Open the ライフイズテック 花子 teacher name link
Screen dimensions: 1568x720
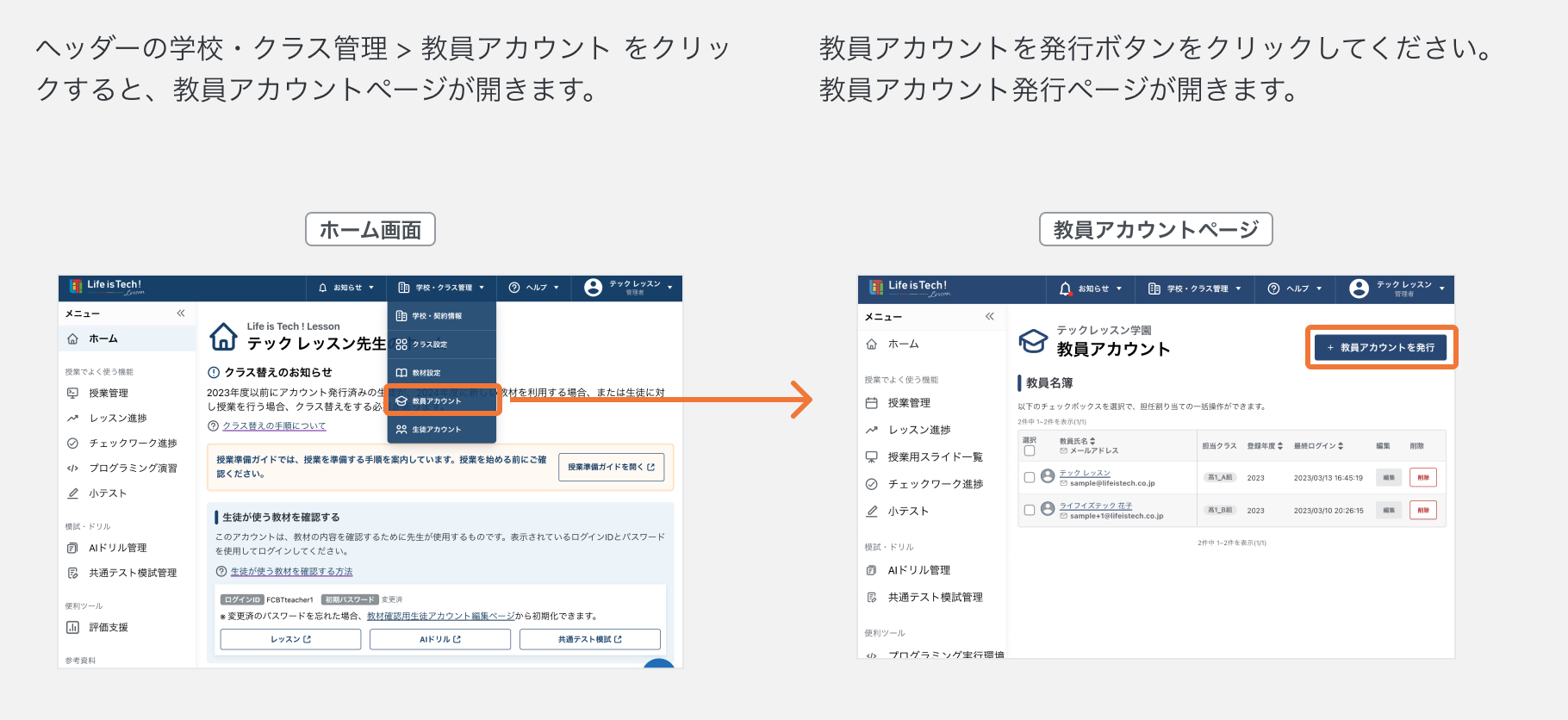click(x=1096, y=506)
